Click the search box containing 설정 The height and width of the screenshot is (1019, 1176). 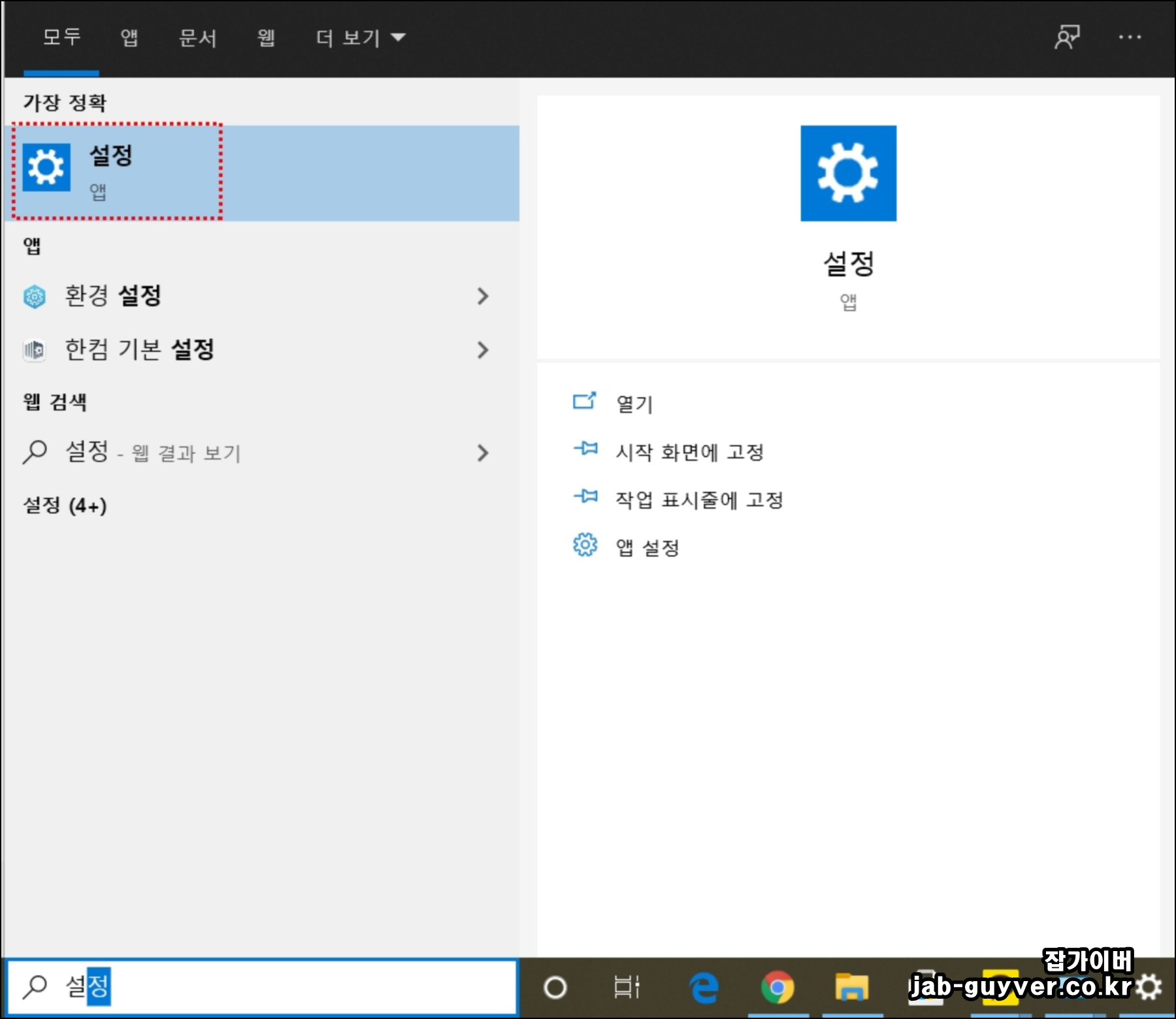(x=261, y=986)
